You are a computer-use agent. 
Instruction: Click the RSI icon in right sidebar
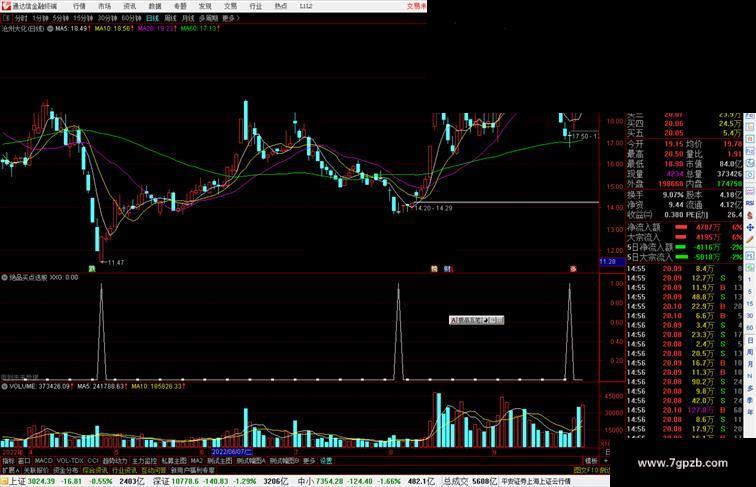point(750,203)
